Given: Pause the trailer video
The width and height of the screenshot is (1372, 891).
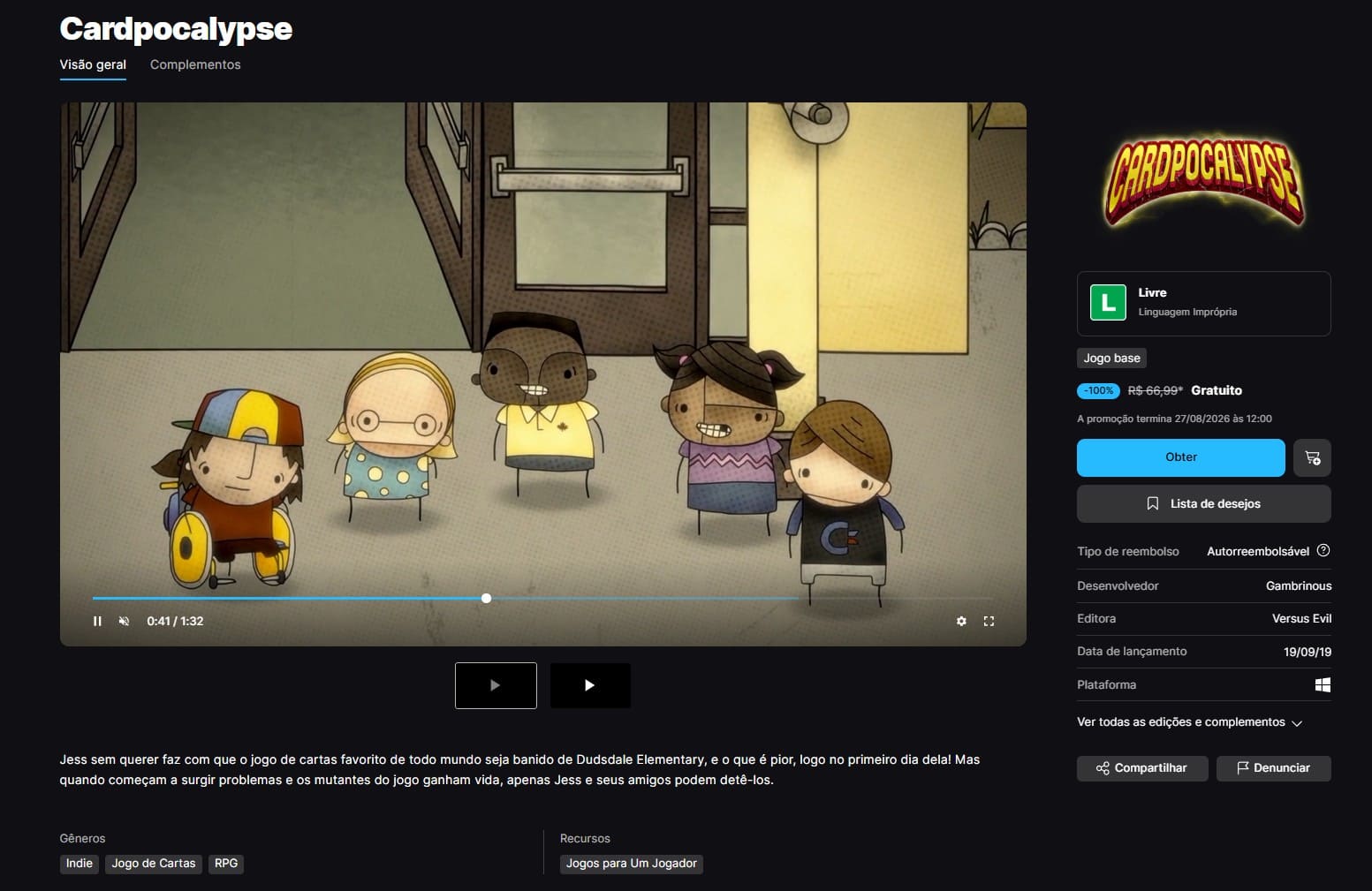Looking at the screenshot, I should (x=97, y=621).
